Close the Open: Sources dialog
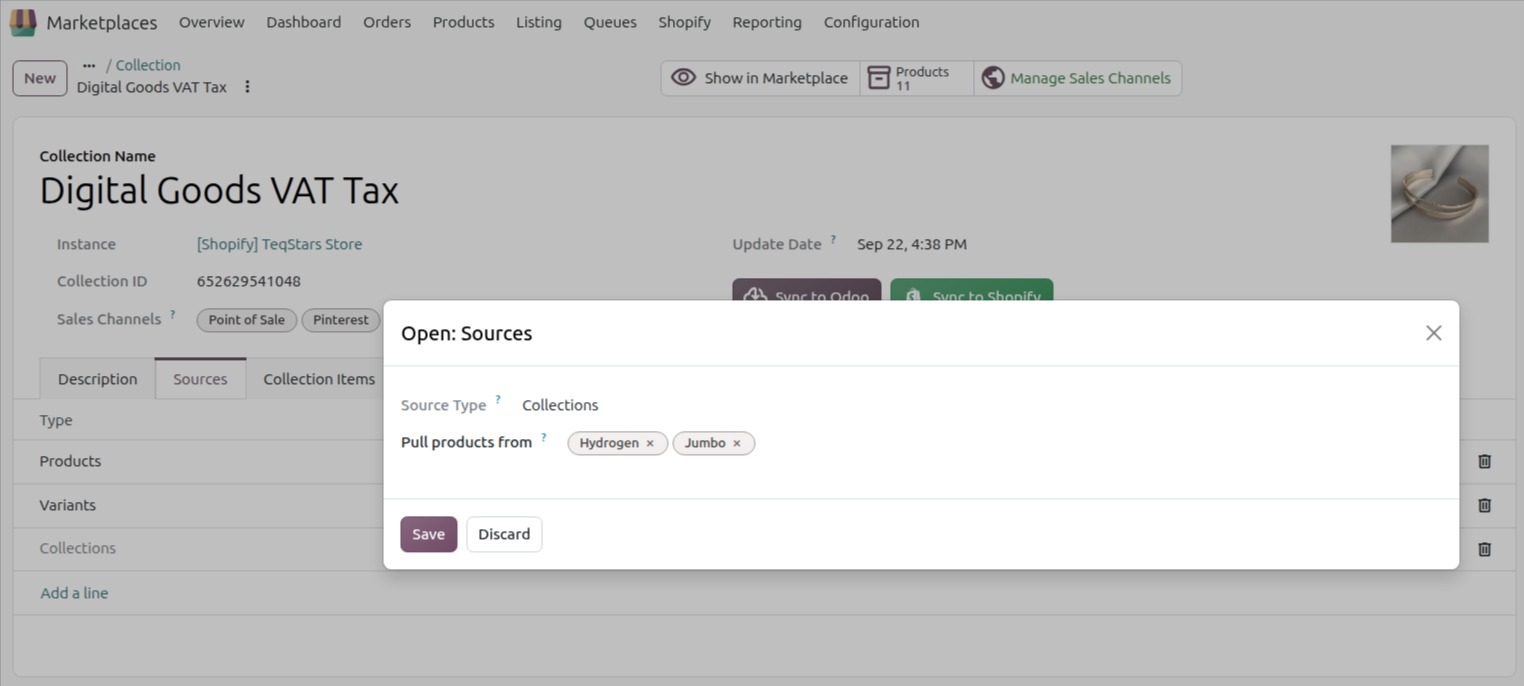Image resolution: width=1524 pixels, height=686 pixels. pos(1433,333)
